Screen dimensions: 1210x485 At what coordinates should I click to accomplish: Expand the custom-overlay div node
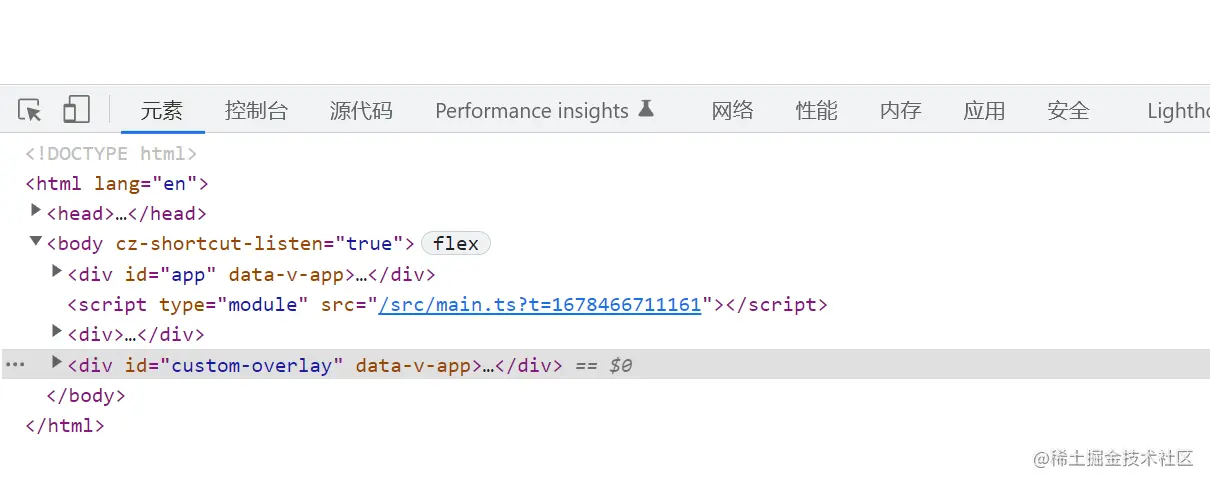coord(57,363)
